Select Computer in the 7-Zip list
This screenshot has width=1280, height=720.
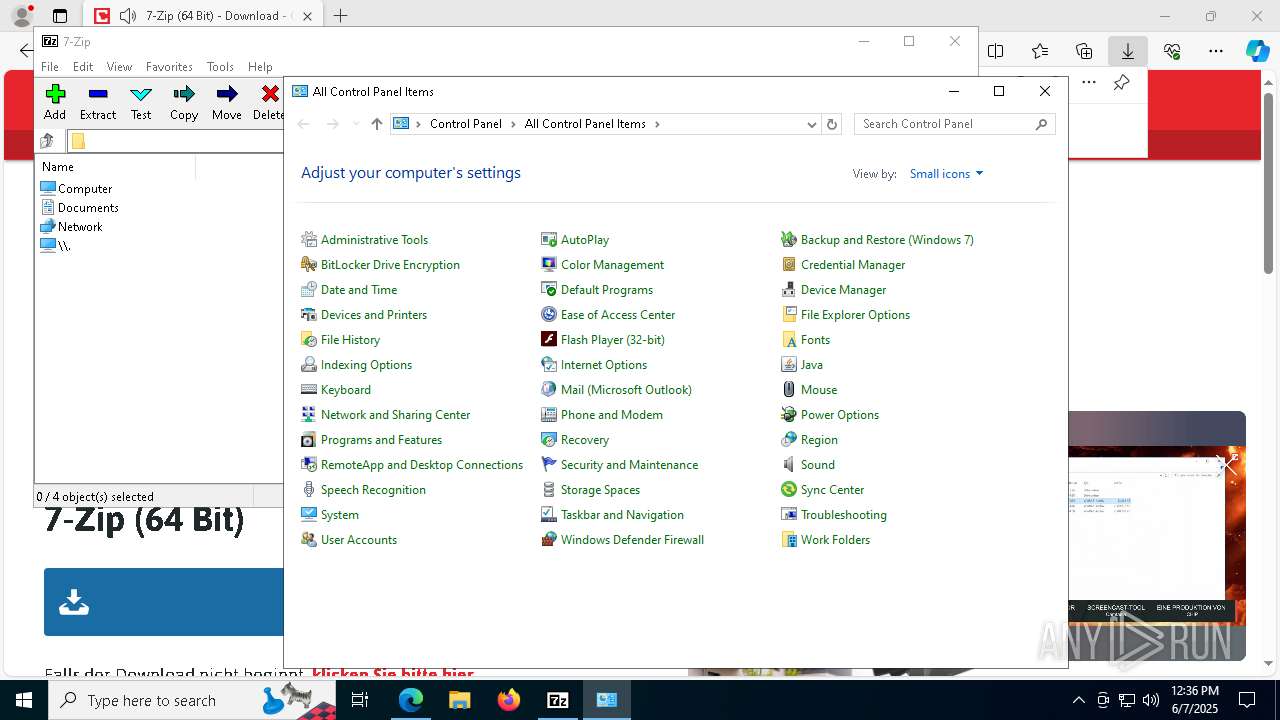click(76, 188)
